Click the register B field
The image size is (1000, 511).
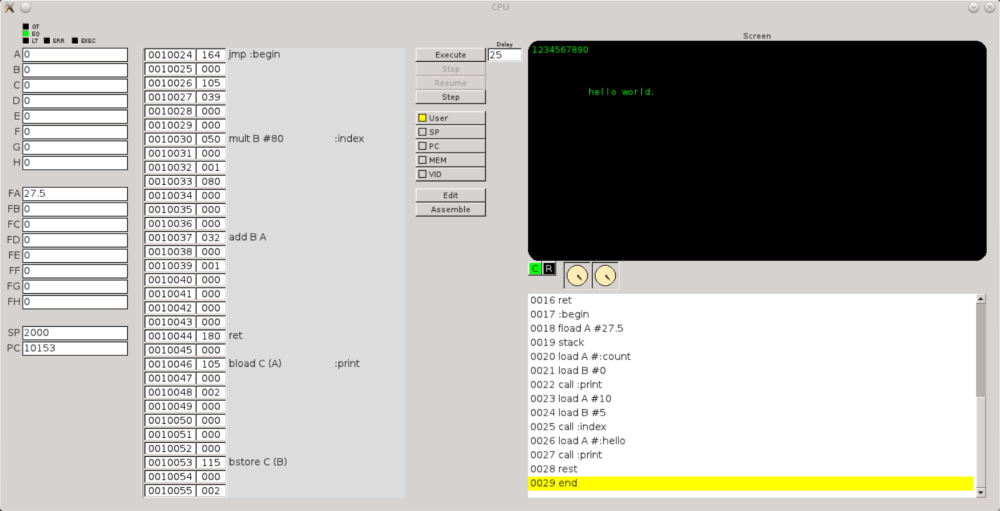75,70
